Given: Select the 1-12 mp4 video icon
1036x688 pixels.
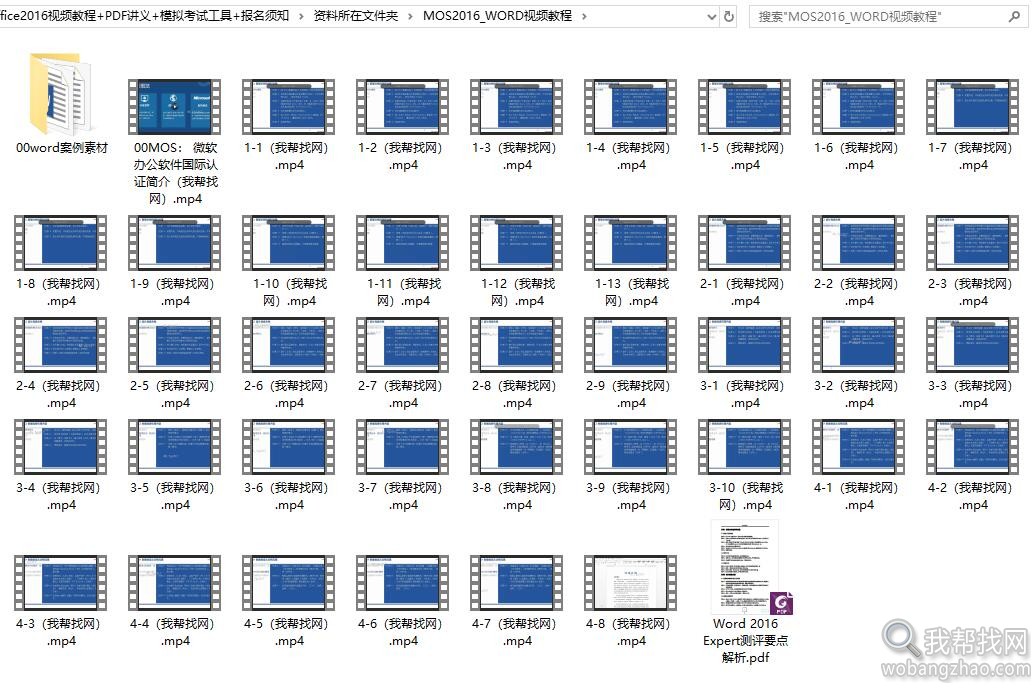Looking at the screenshot, I should click(517, 243).
